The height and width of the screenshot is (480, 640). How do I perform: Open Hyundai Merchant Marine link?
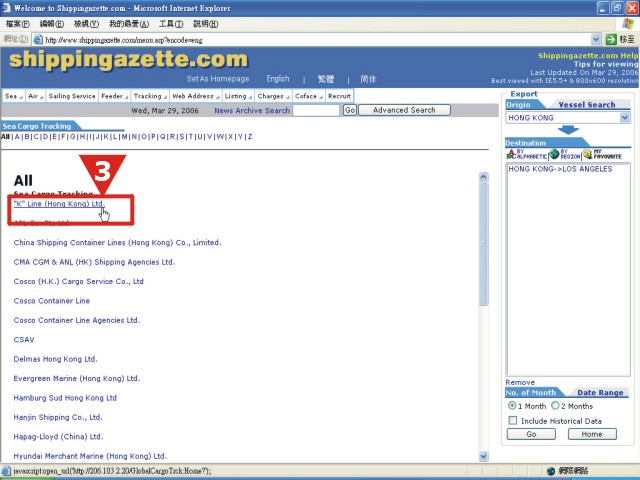[x=90, y=456]
